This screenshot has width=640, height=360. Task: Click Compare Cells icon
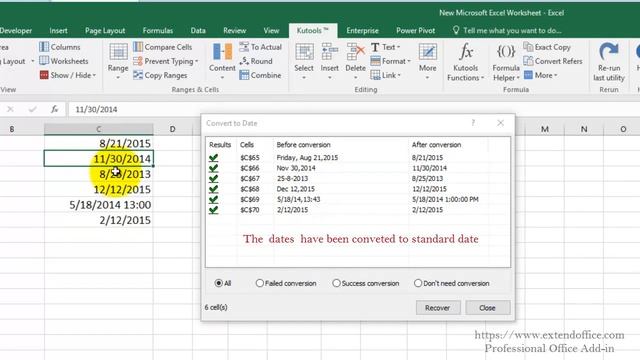click(x=138, y=47)
